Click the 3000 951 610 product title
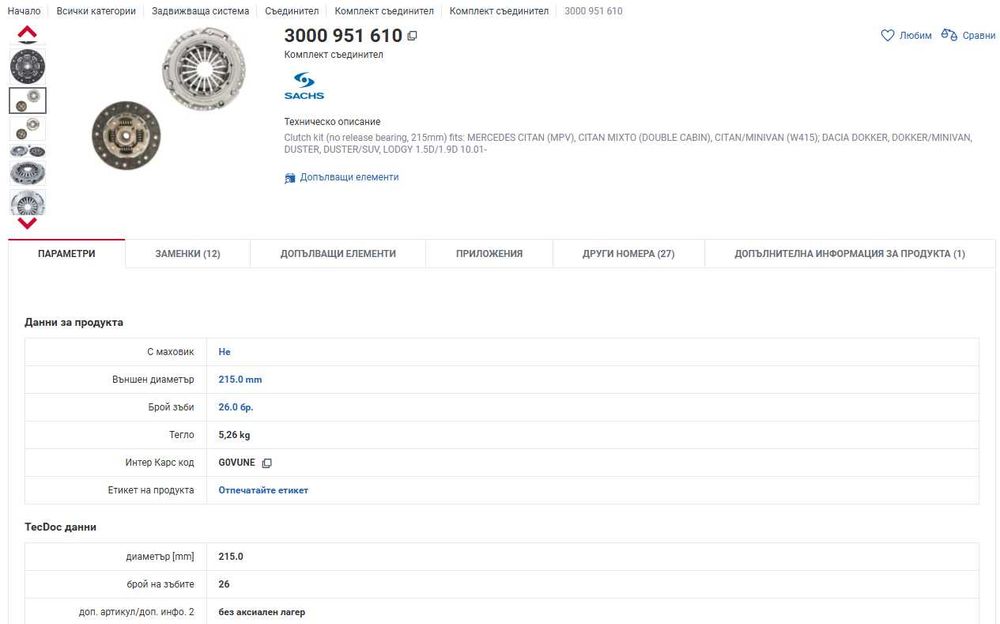This screenshot has height=624, width=1000. point(343,36)
